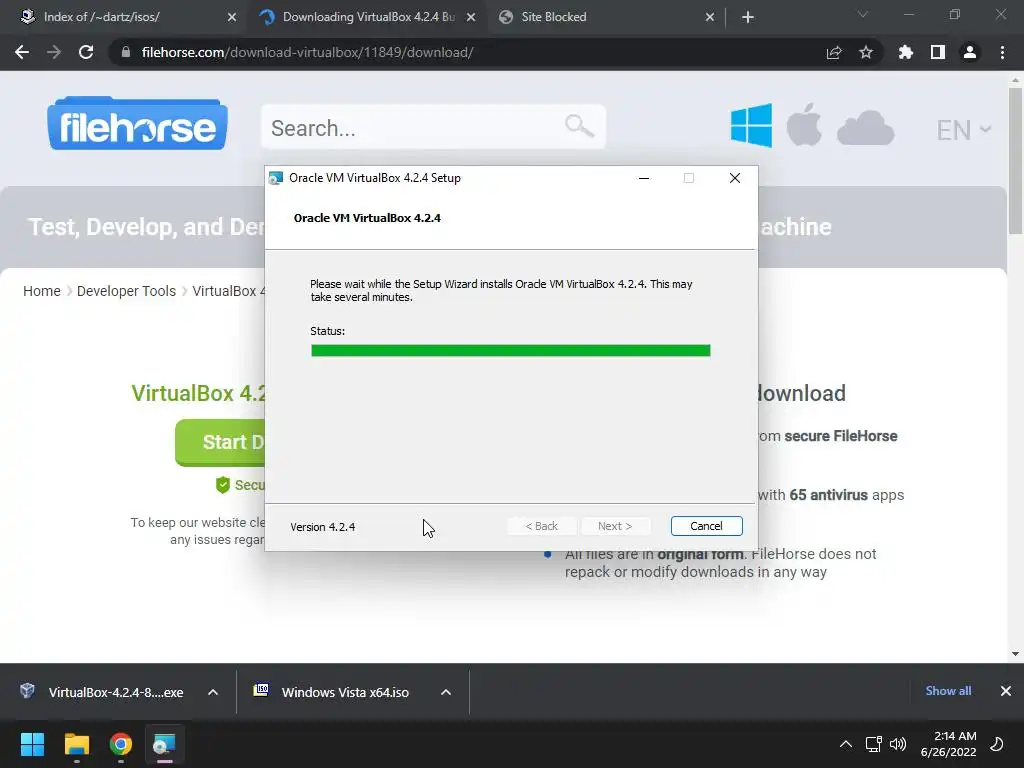The height and width of the screenshot is (768, 1024).
Task: Click VirtualBox installer taskbar icon
Action: coord(164,744)
